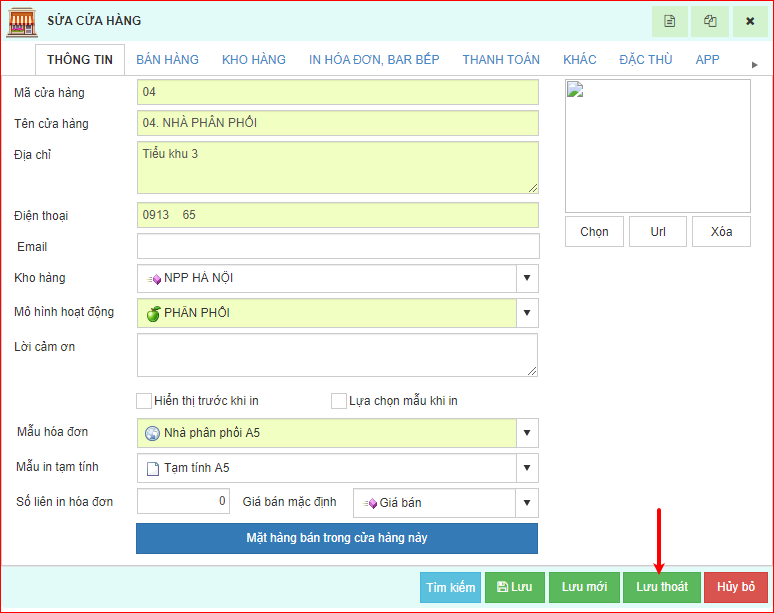Click the green apple icon in Mô hình hoạt động
774x613 pixels.
pos(153,313)
